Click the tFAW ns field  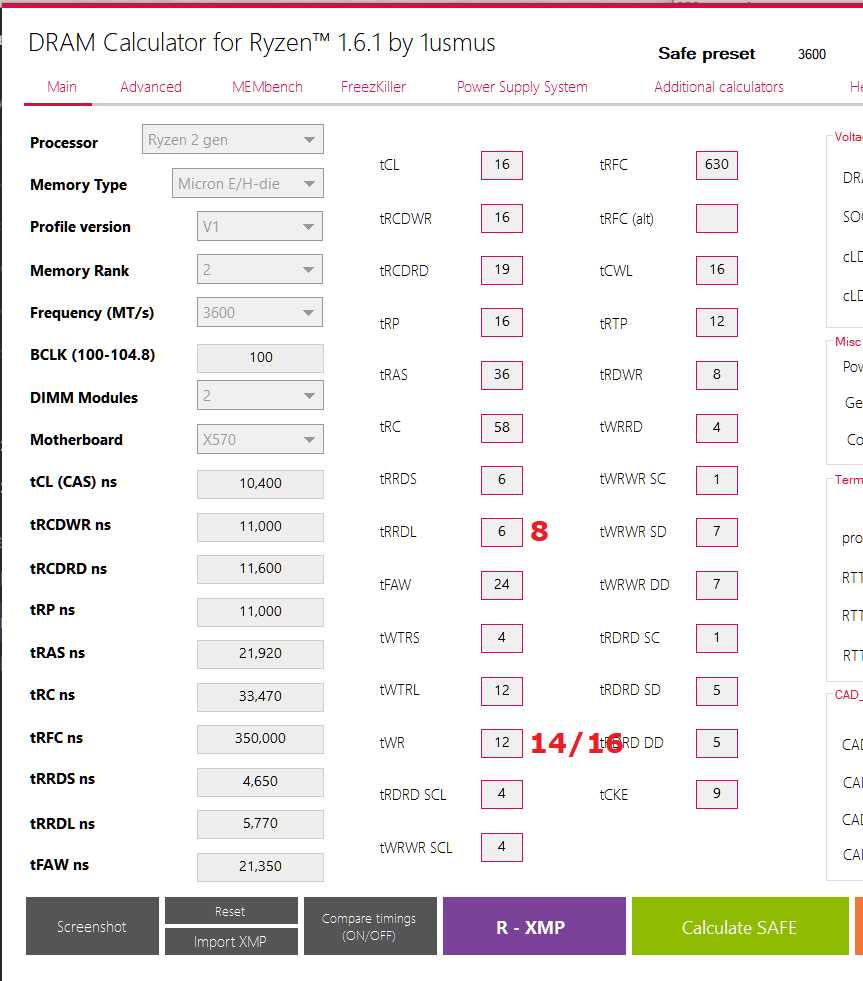pyautogui.click(x=260, y=867)
